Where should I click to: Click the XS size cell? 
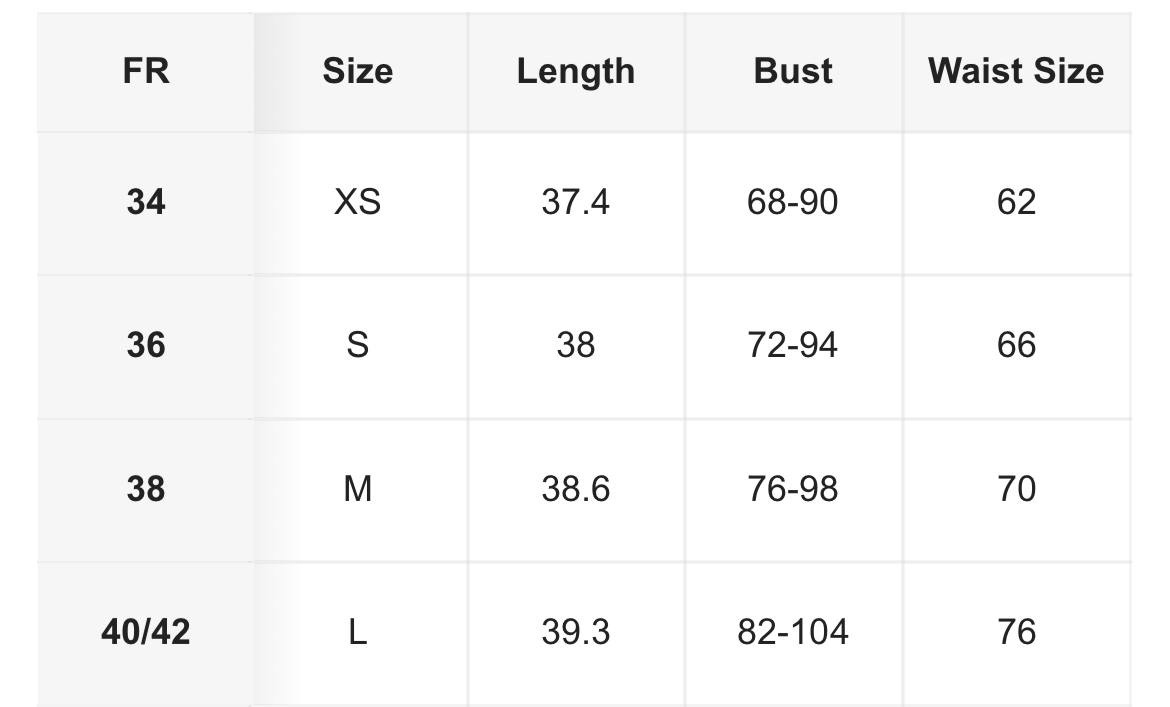pyautogui.click(x=357, y=202)
